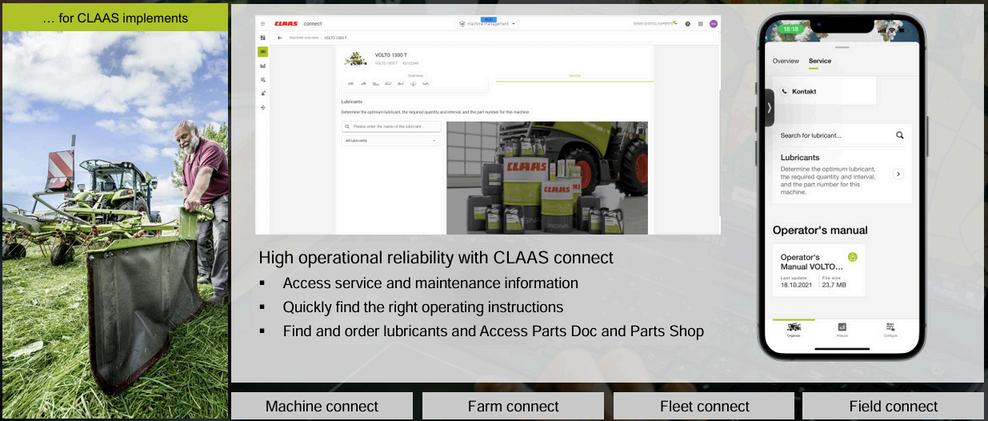Click the 23,7 MB file size value
The image size is (988, 421).
pos(835,285)
